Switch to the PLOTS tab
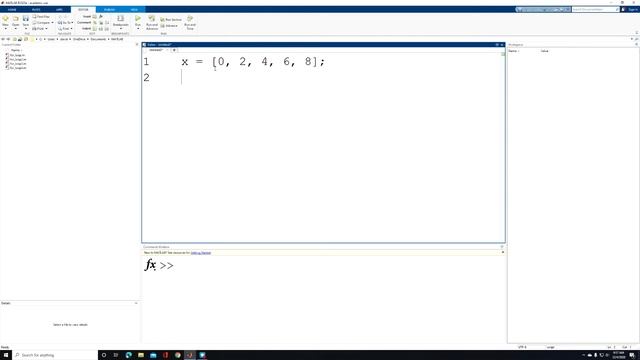Viewport: 640px width, 360px height. tap(36, 9)
